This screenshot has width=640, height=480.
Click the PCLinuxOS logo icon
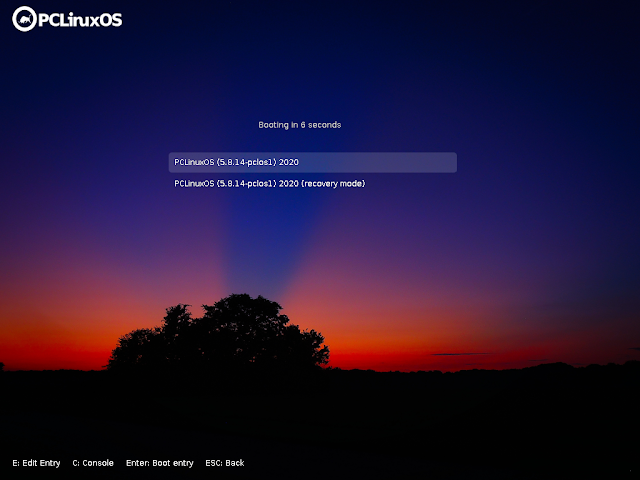[x=24, y=19]
